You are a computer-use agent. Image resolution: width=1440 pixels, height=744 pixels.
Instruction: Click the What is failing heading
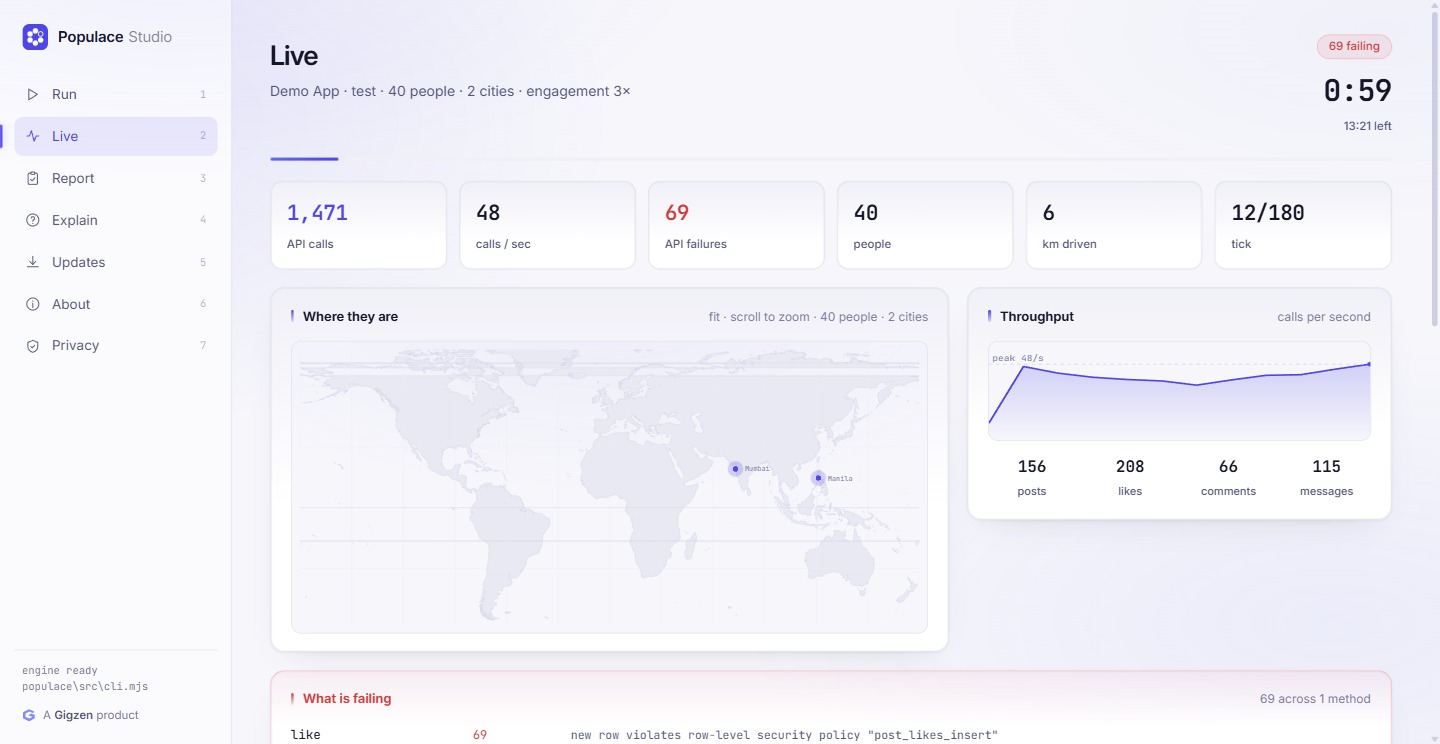point(347,698)
